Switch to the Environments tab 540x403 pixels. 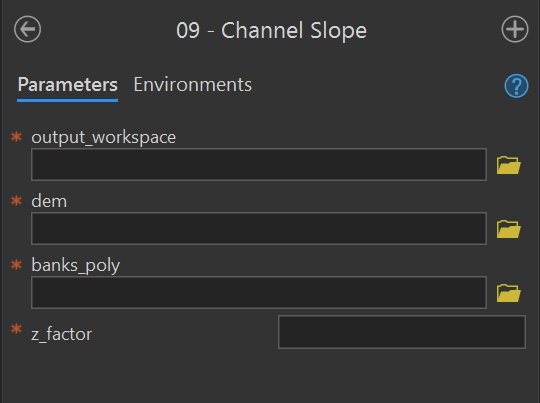193,85
